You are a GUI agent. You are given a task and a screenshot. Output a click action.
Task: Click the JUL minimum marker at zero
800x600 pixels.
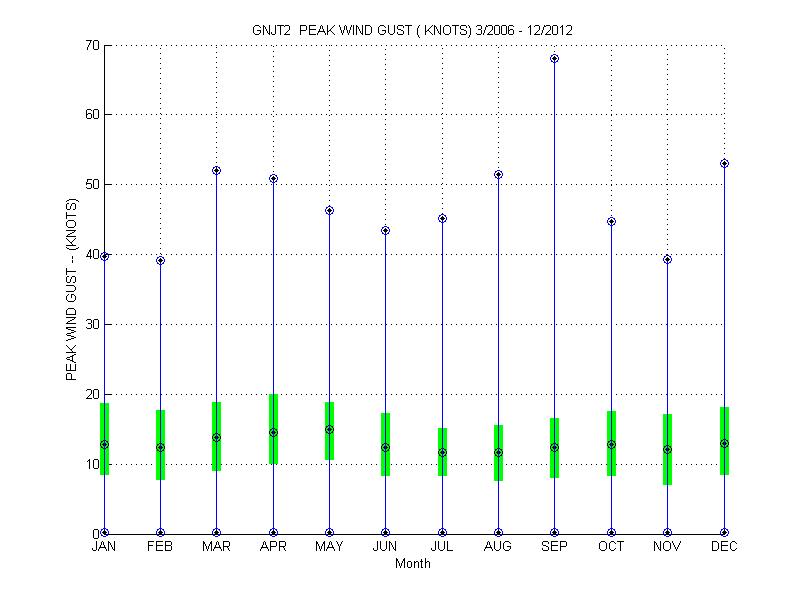pos(442,533)
